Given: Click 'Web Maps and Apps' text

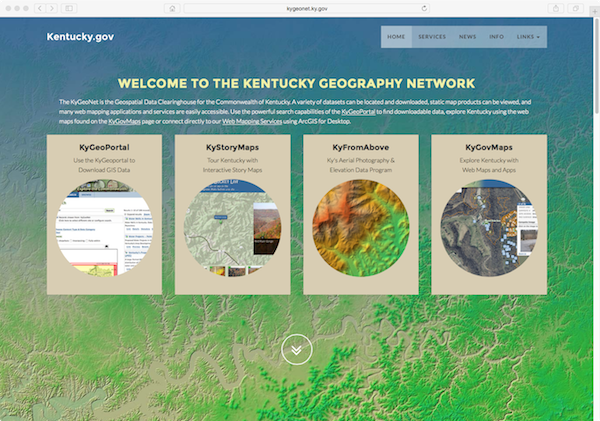Looking at the screenshot, I should [x=489, y=170].
